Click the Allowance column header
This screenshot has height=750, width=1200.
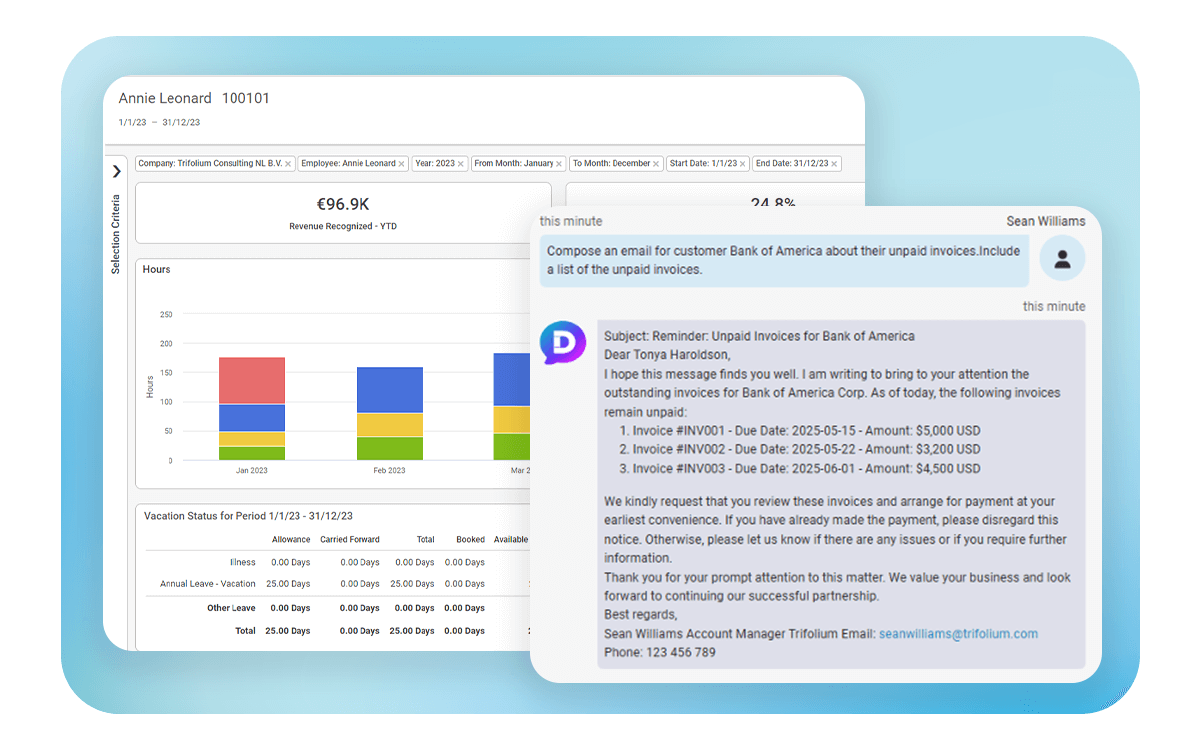coord(291,540)
